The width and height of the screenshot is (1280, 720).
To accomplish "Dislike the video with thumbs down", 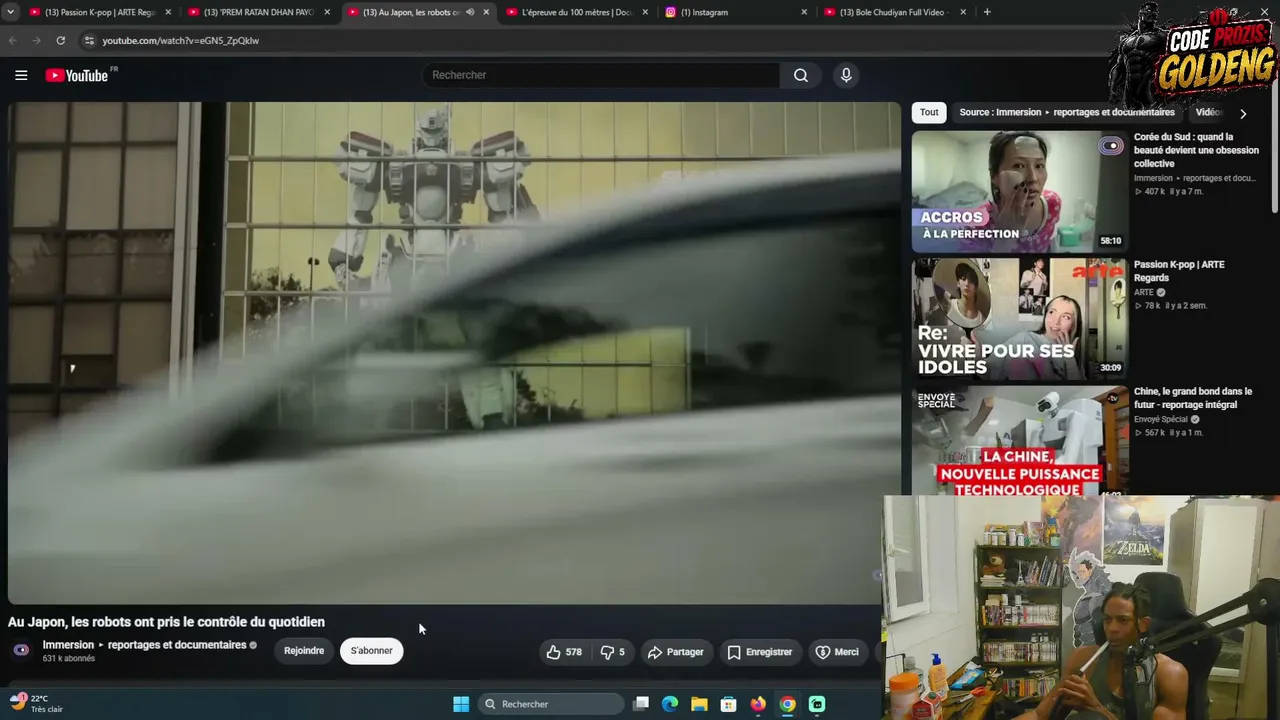I will (612, 652).
